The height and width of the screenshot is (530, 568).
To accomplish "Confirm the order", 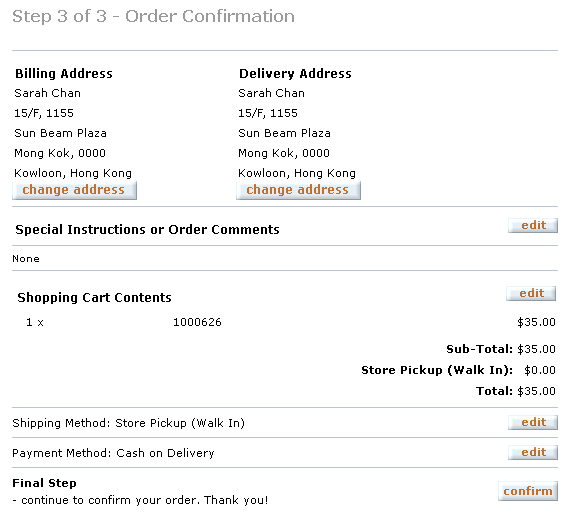I will pos(528,491).
